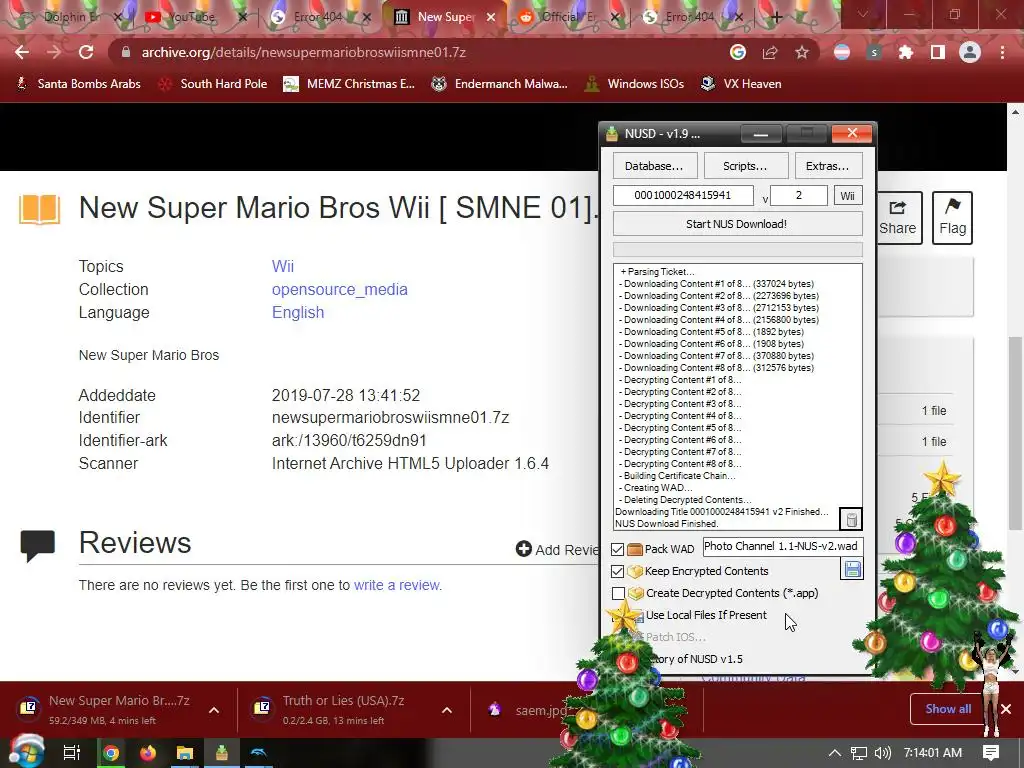Click the NUSD title ID input field
Screen dimensions: 1024x768
click(683, 195)
